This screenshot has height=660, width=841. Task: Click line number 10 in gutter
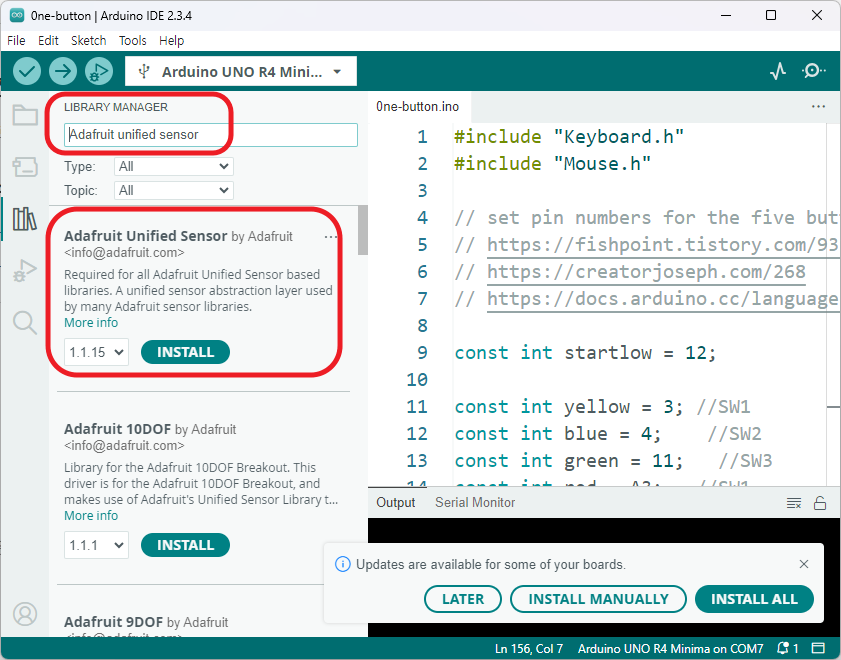[417, 380]
